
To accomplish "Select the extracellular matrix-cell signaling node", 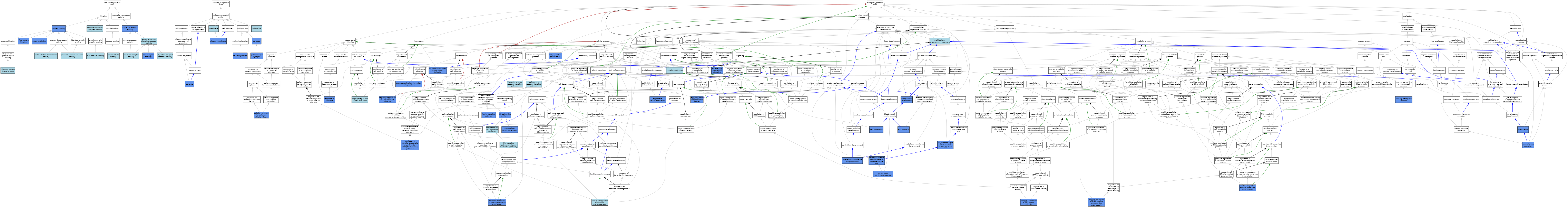I will click(717, 71).
